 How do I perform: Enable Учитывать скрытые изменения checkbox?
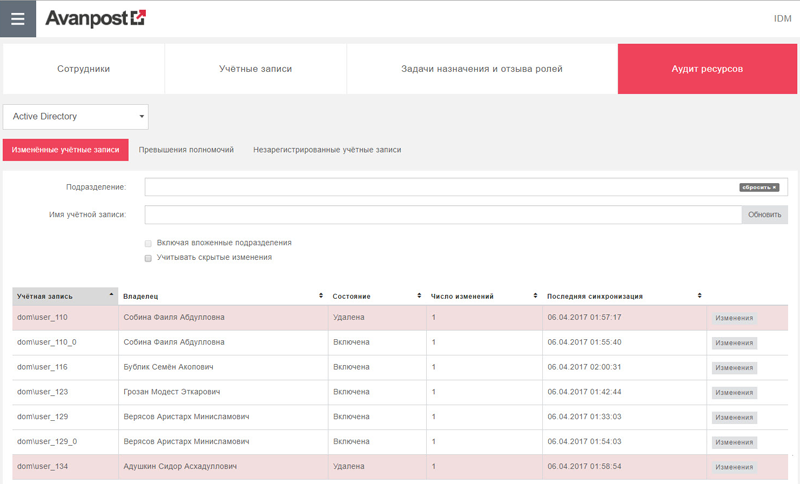(148, 259)
